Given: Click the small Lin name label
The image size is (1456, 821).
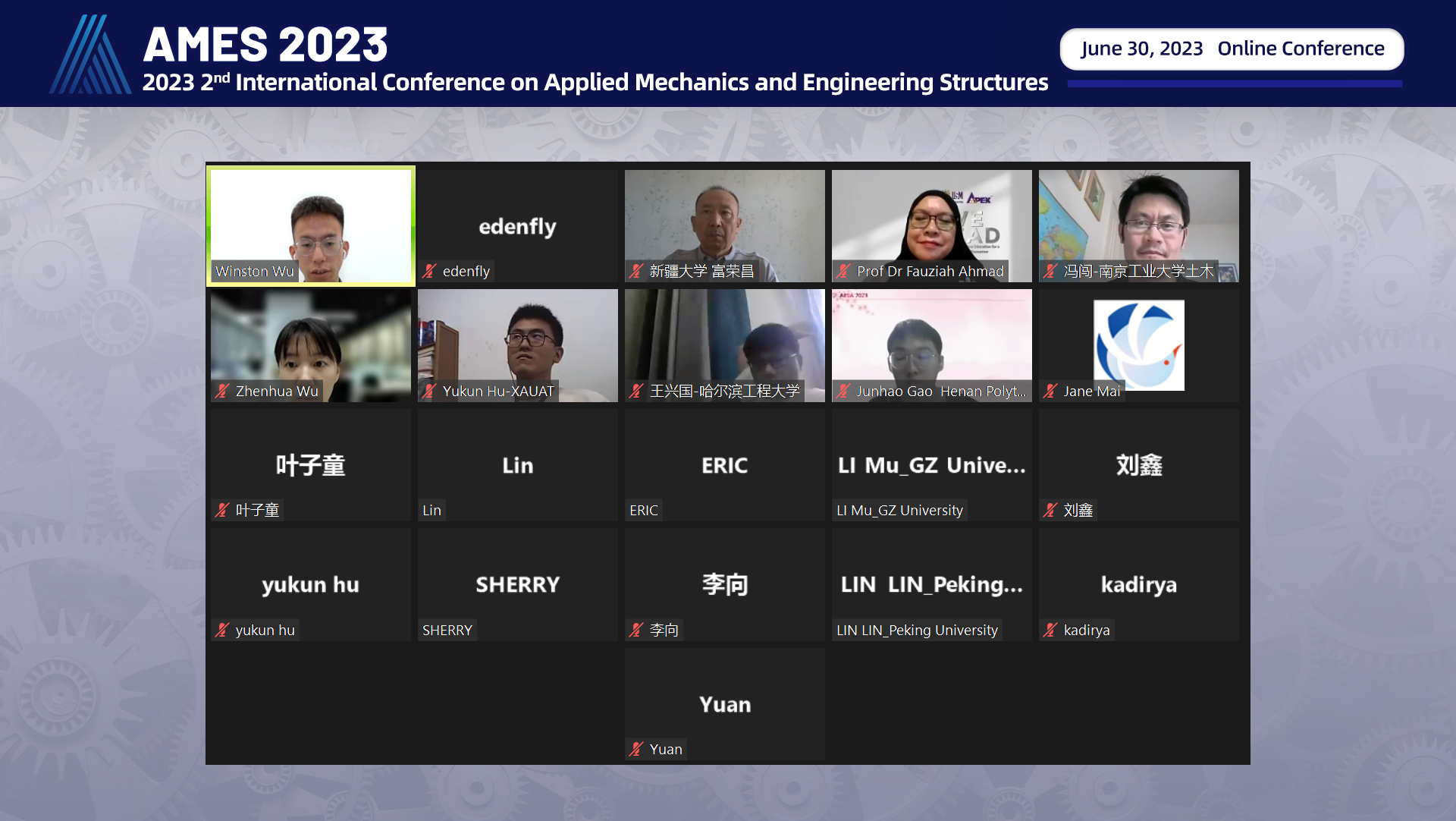Looking at the screenshot, I should 431,510.
